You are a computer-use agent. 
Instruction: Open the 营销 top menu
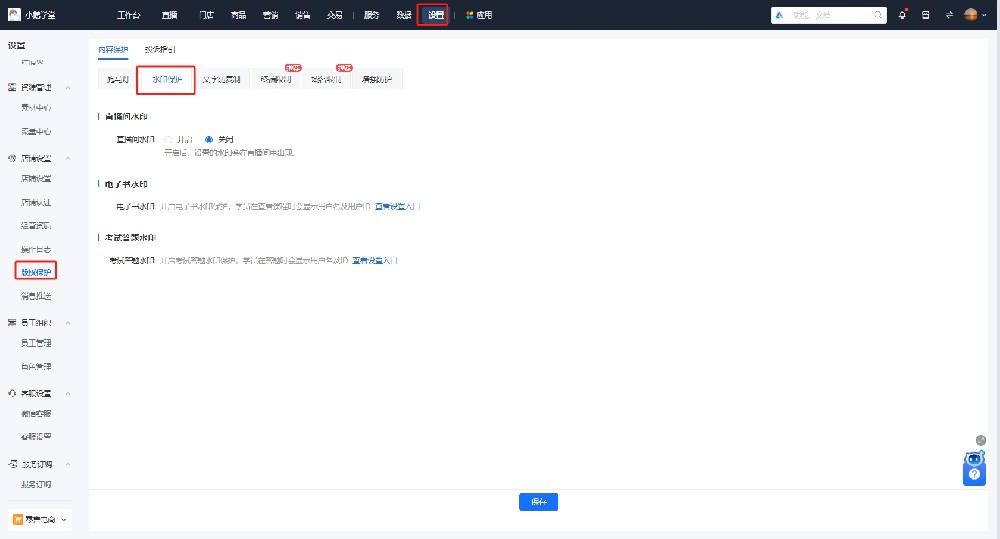270,15
